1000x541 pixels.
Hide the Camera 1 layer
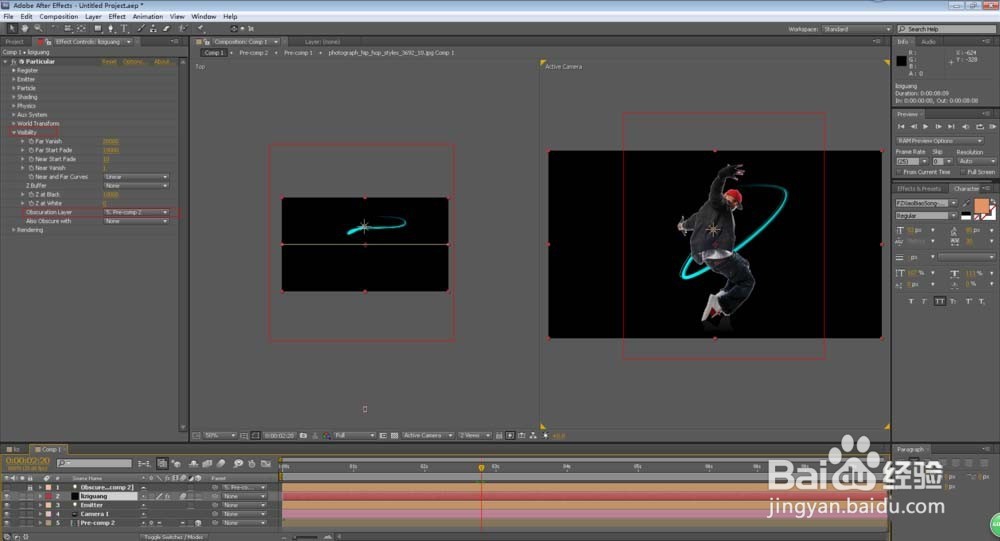coord(6,514)
